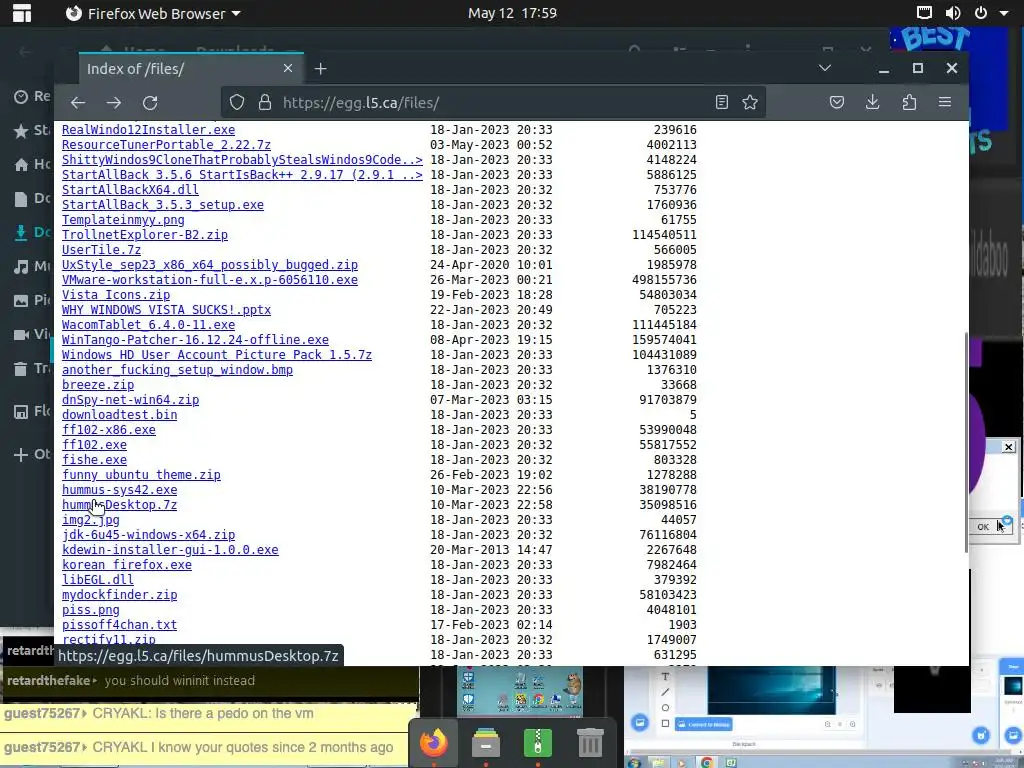Viewport: 1024px width, 768px height.
Task: Download RealWindo12Installer.exe
Action: coord(148,130)
